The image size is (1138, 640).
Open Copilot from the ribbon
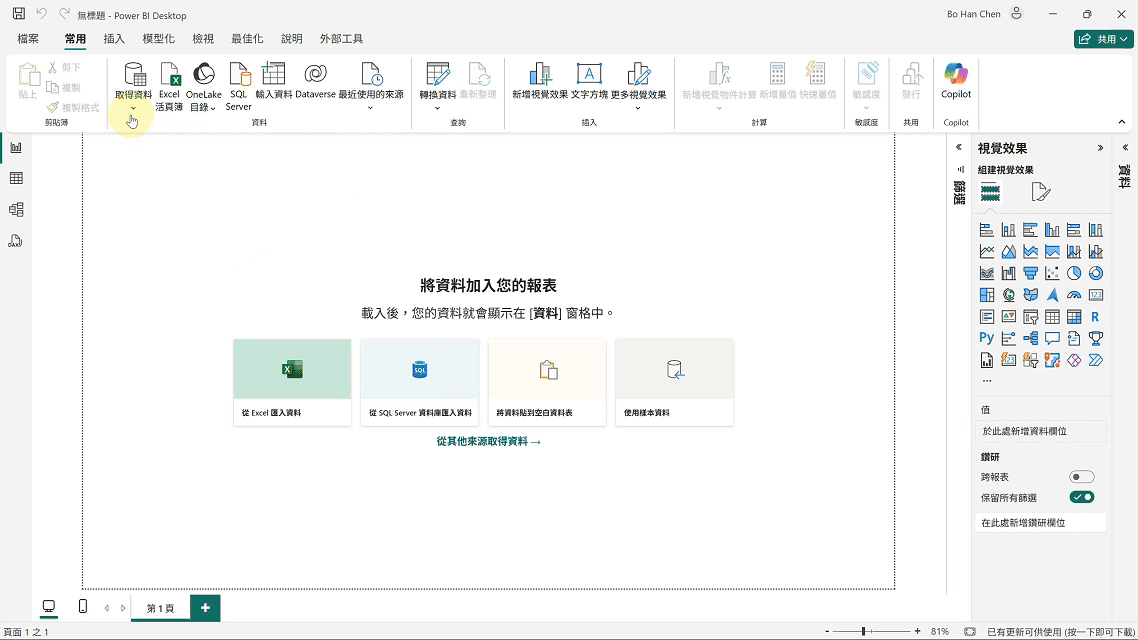point(956,81)
